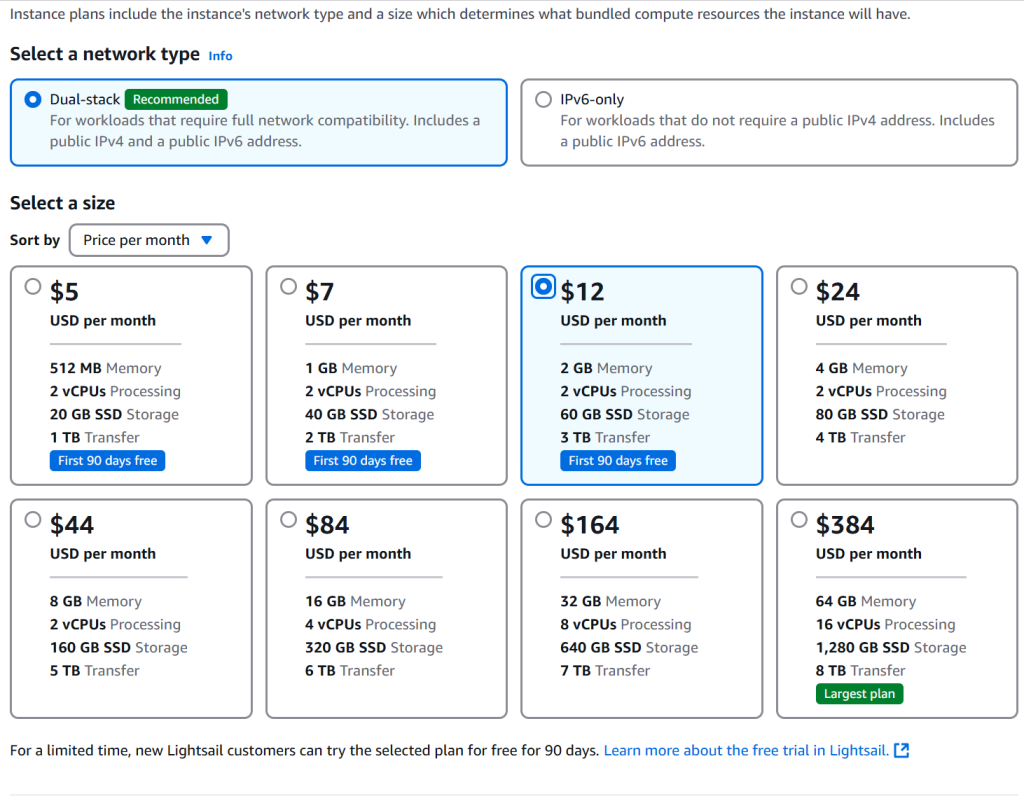Select the $5 per month plan
The image size is (1024, 796).
click(33, 287)
